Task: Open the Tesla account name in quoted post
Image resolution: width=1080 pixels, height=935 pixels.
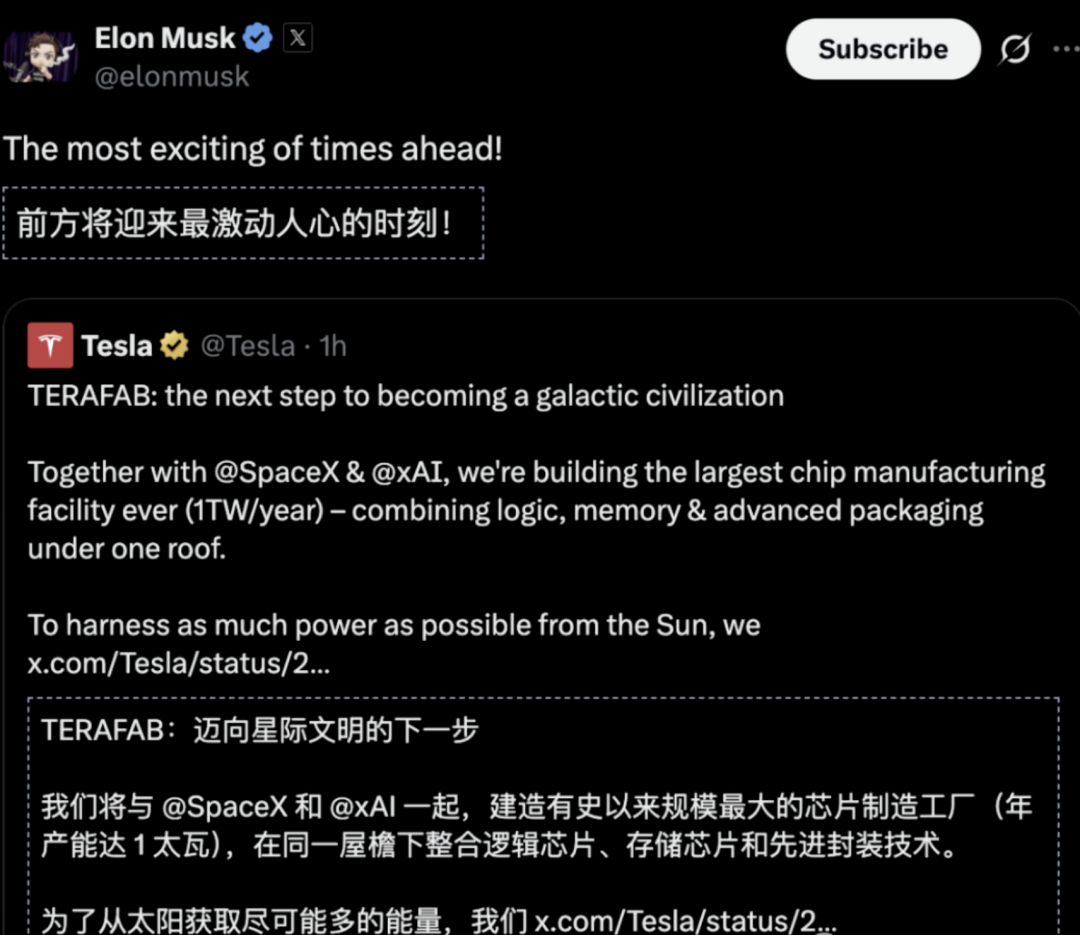Action: (116, 346)
